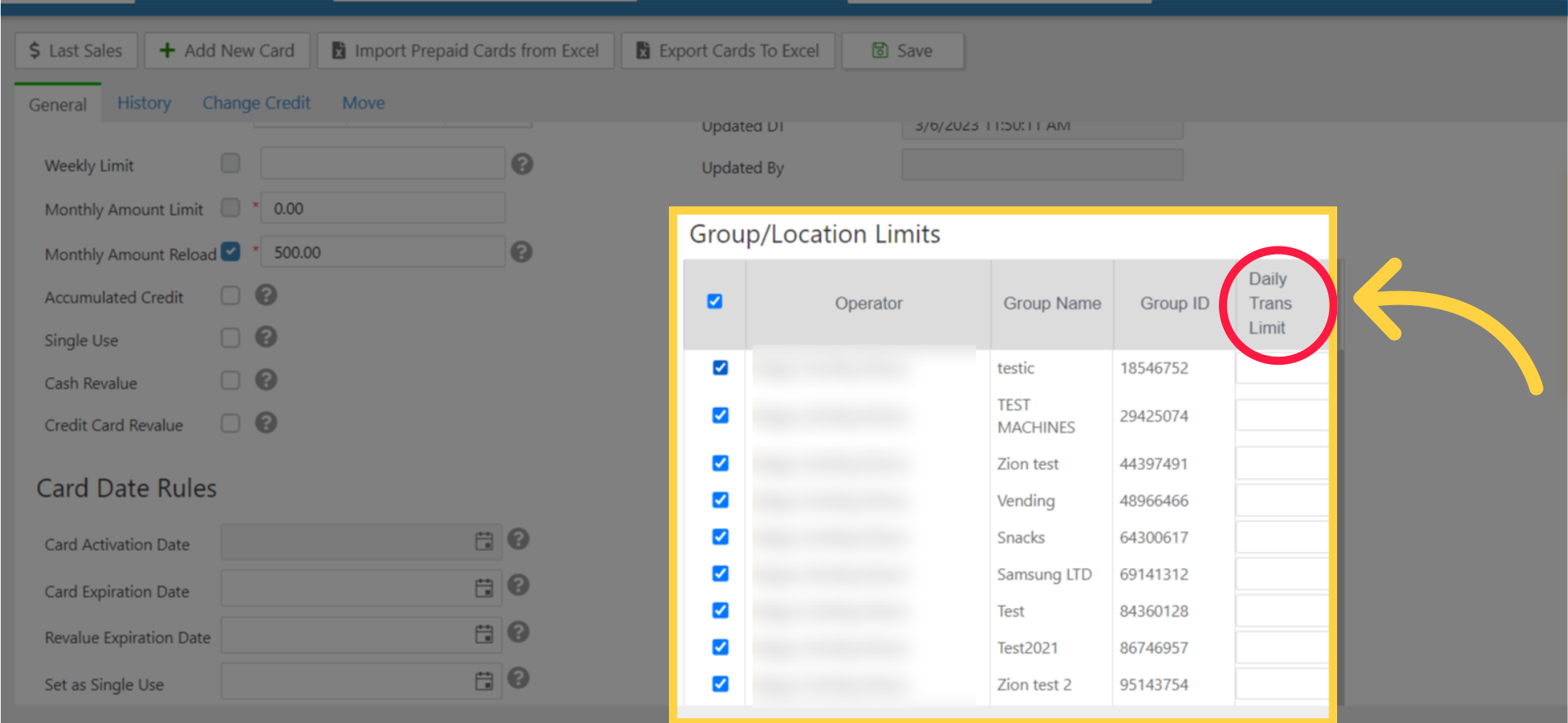This screenshot has width=1568, height=723.
Task: Toggle Credit Card Revalue checkbox
Action: [231, 423]
